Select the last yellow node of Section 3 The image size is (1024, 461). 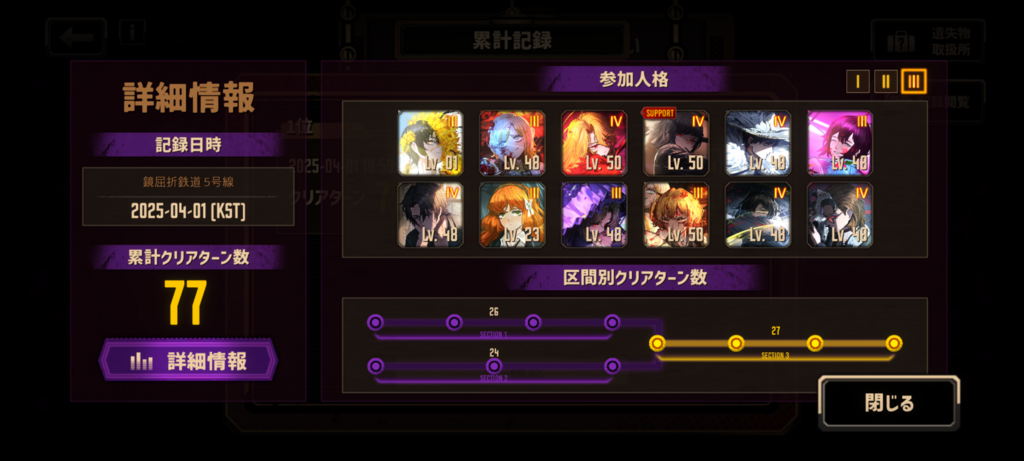click(894, 343)
